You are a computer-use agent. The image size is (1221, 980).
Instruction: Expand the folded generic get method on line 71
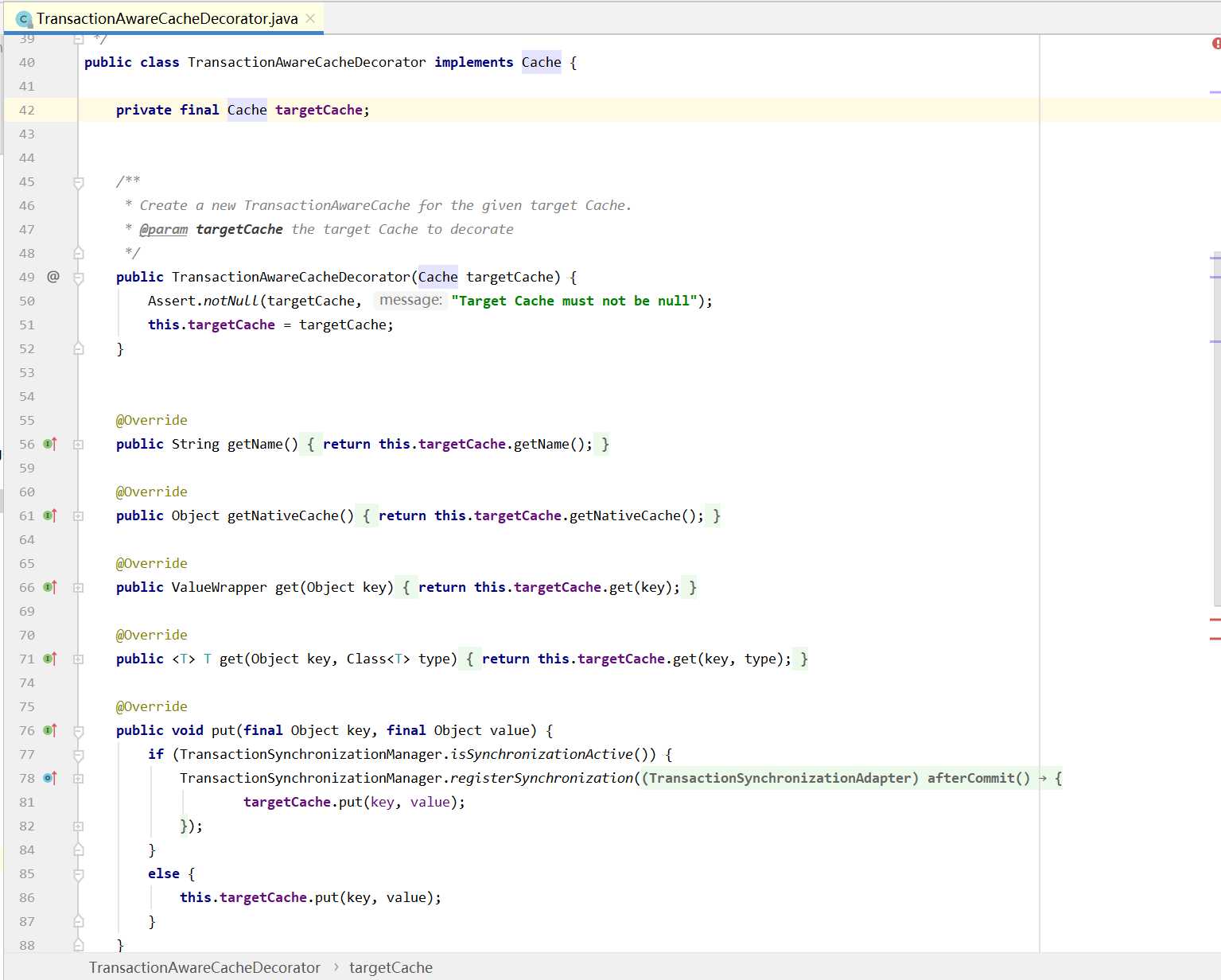79,659
